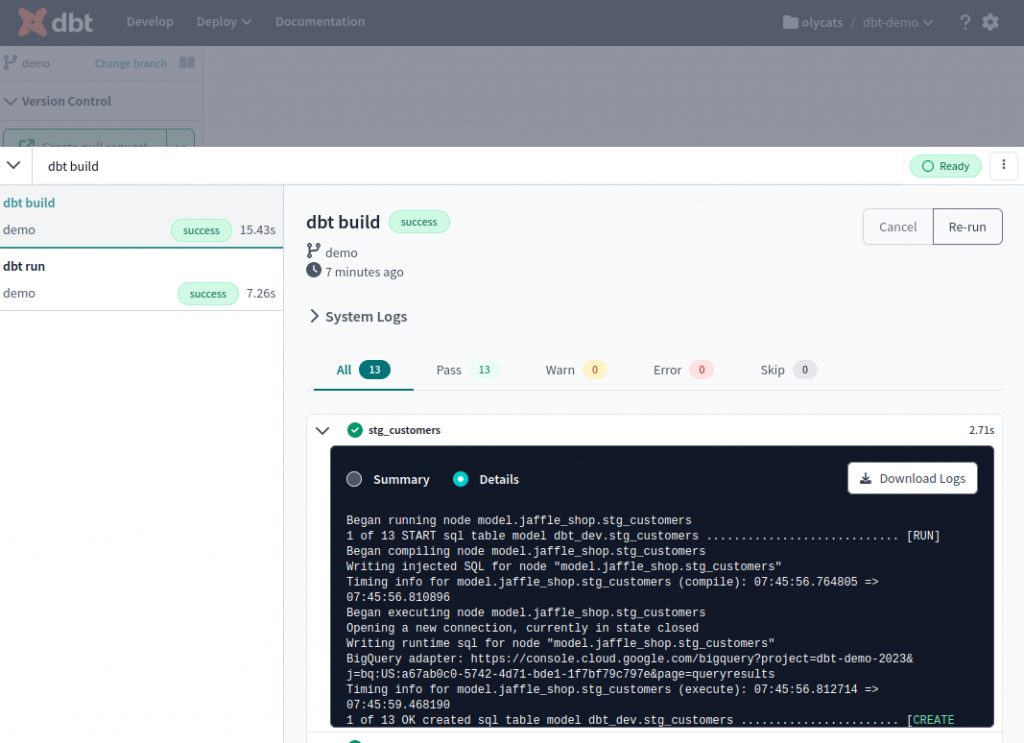Screen dimensions: 1024x743
Task: Click the 2.71s timing for stg_customers
Action: pyautogui.click(x=982, y=430)
